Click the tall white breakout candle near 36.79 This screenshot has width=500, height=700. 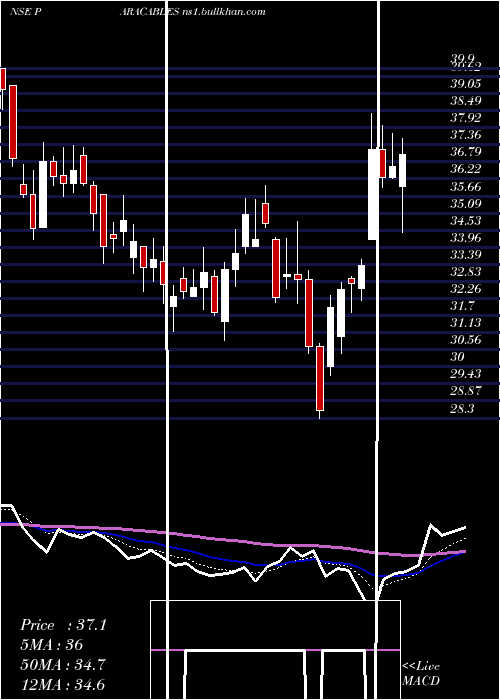click(x=373, y=194)
